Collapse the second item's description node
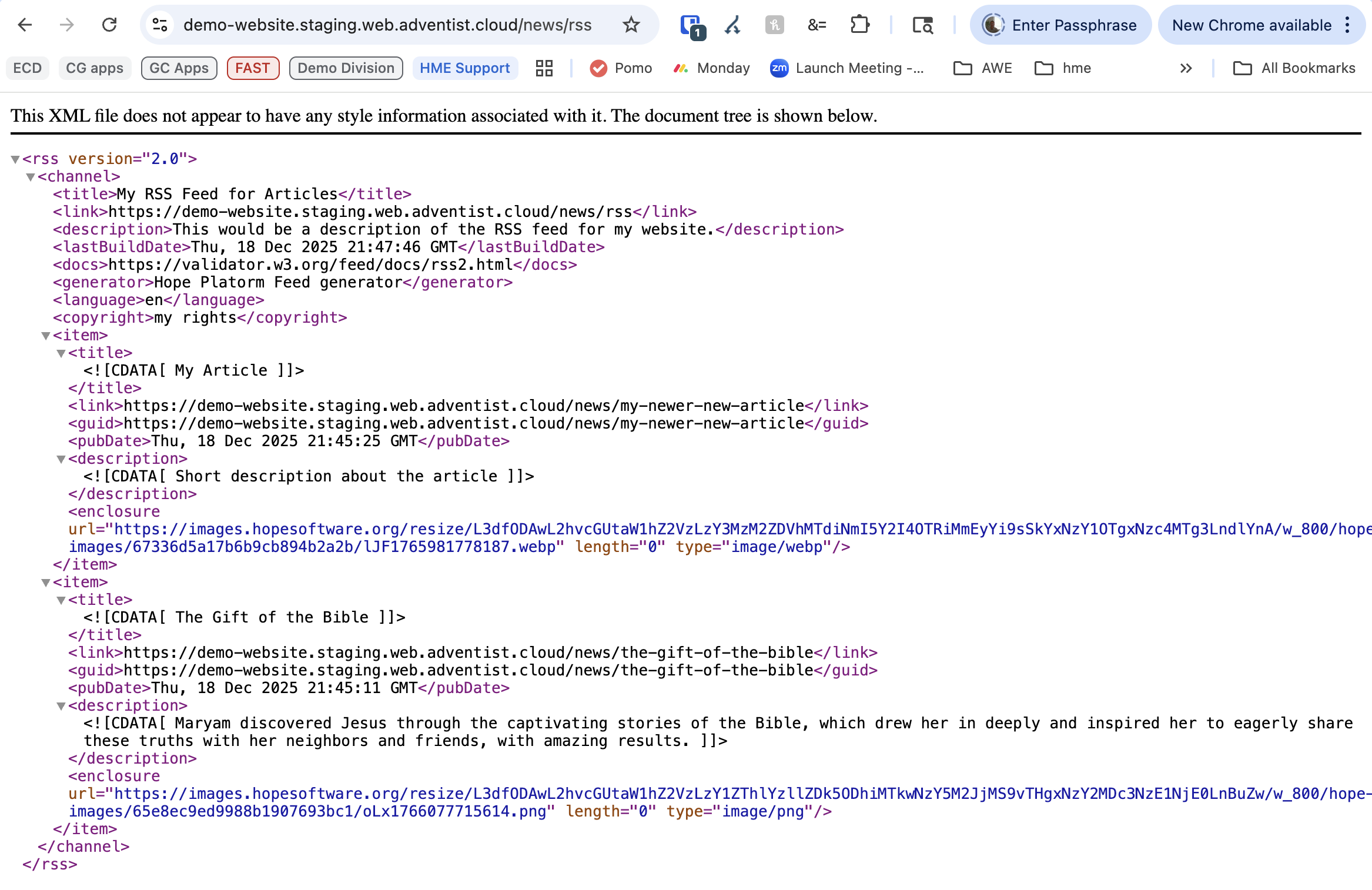1372x890 pixels. (61, 706)
